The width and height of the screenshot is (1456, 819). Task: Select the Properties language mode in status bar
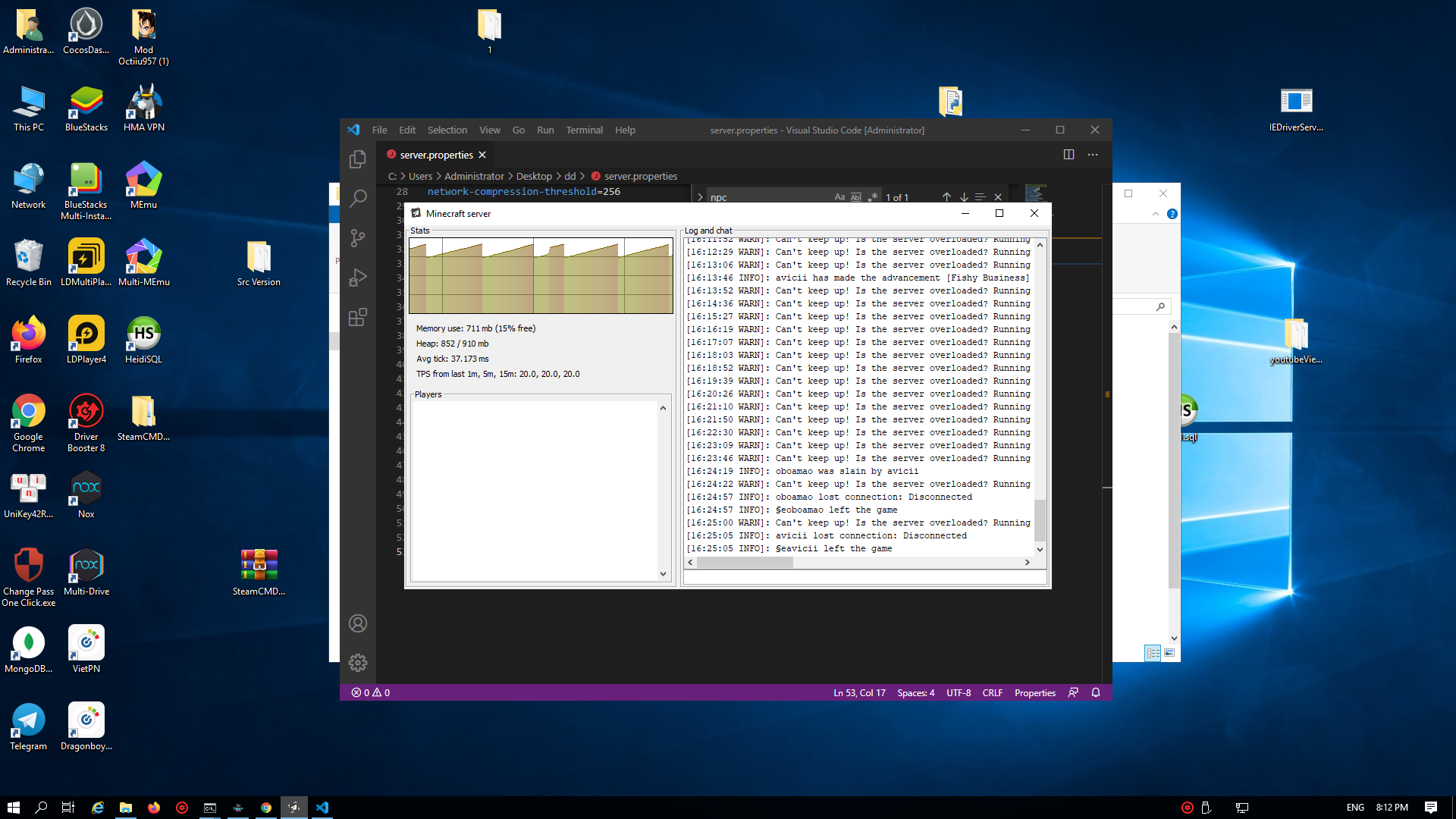(x=1034, y=693)
